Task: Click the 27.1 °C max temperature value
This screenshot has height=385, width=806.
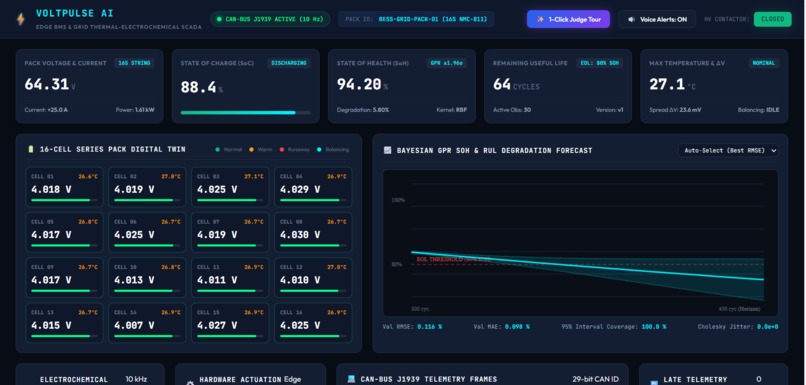Action: (672, 84)
